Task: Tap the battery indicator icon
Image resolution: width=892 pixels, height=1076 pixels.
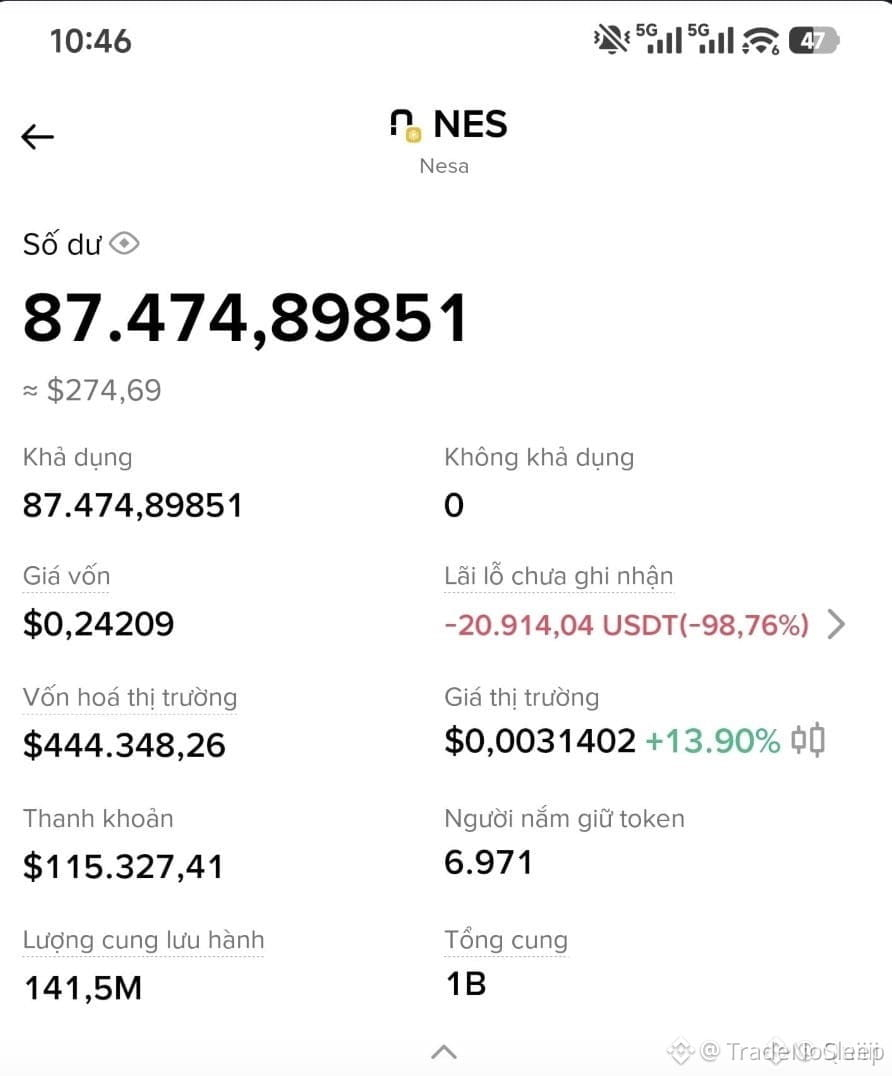Action: (813, 40)
